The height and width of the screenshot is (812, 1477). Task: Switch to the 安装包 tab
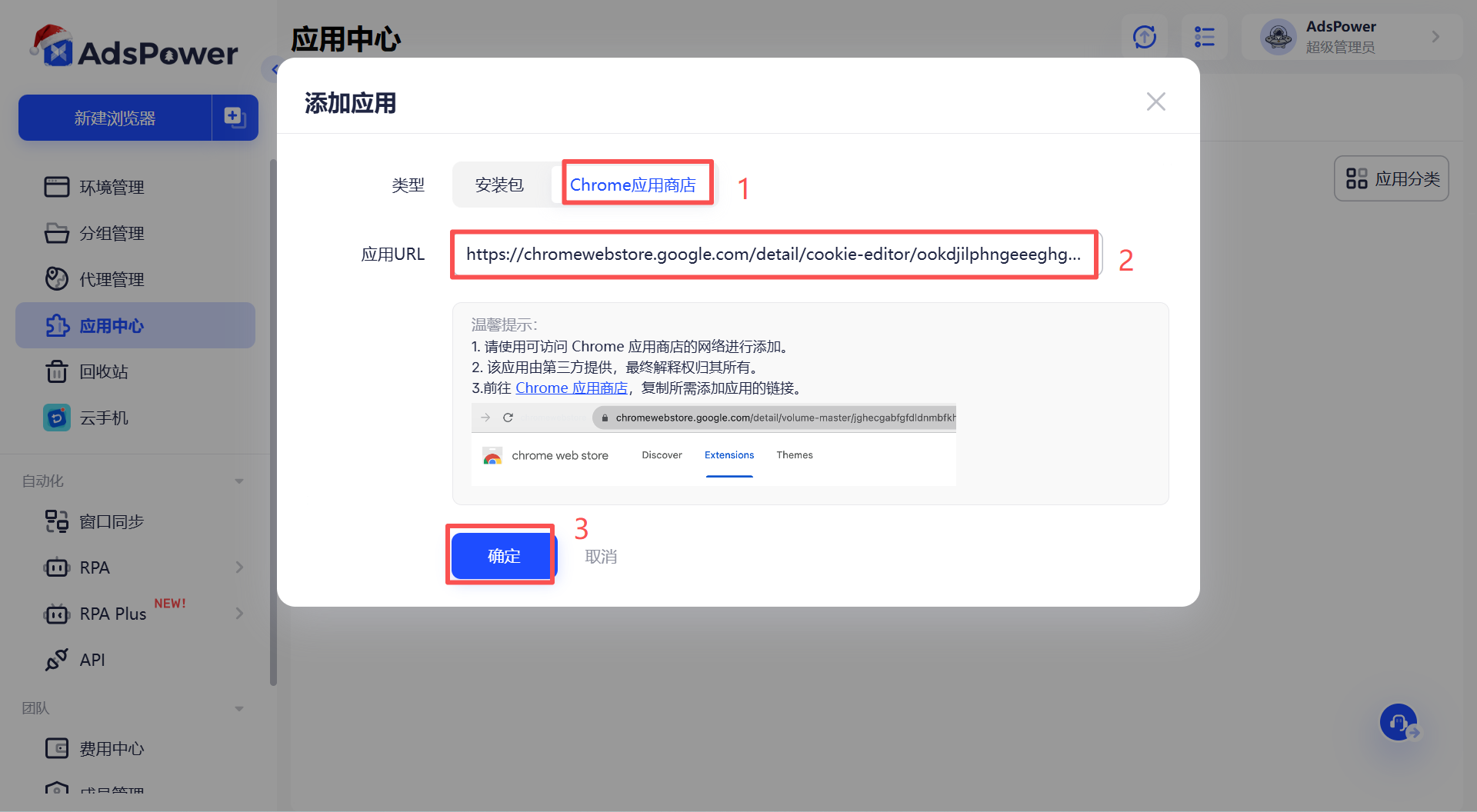click(x=498, y=185)
